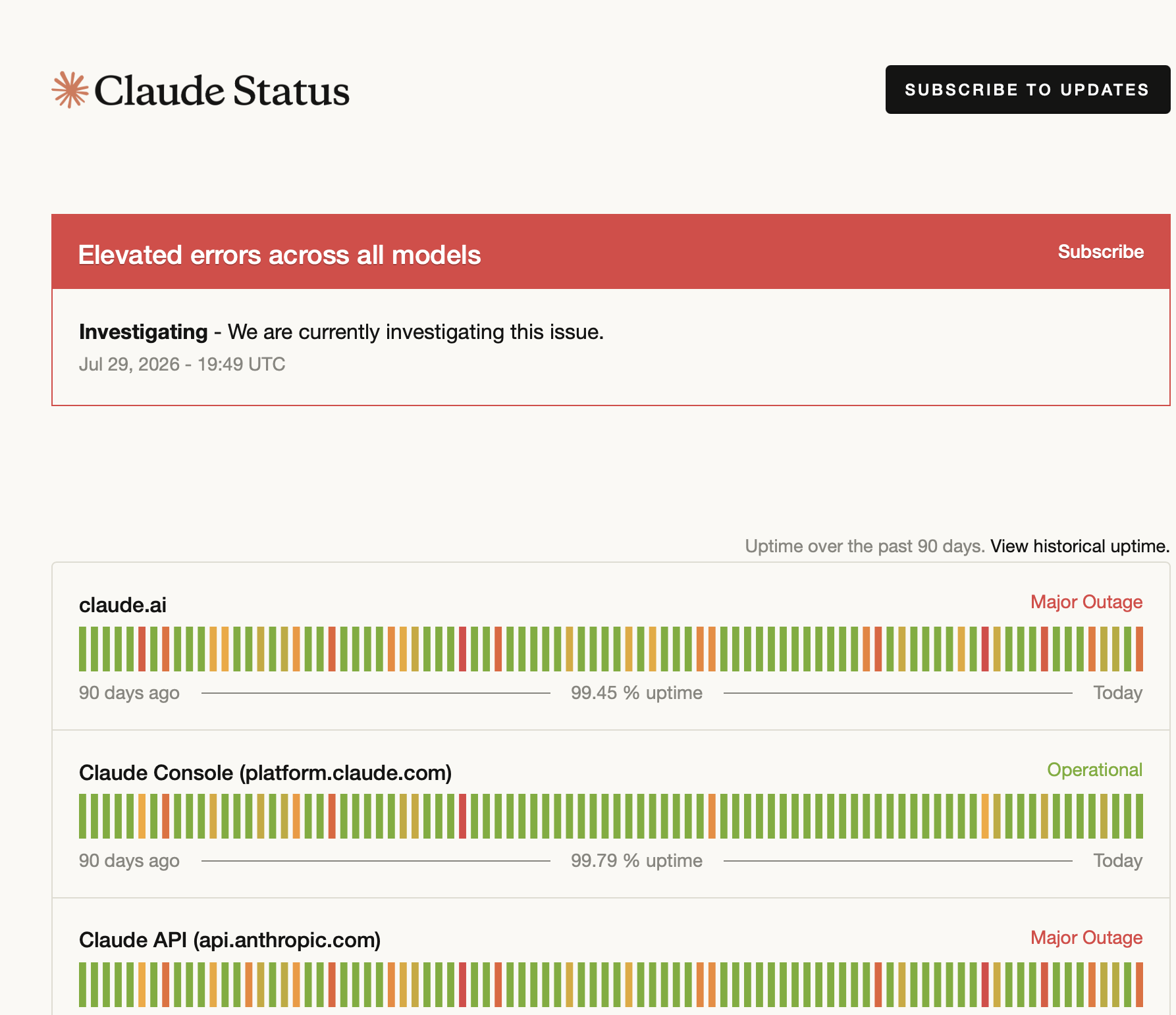Click the Operational label for Claude Console
This screenshot has width=1176, height=1015.
[x=1094, y=770]
